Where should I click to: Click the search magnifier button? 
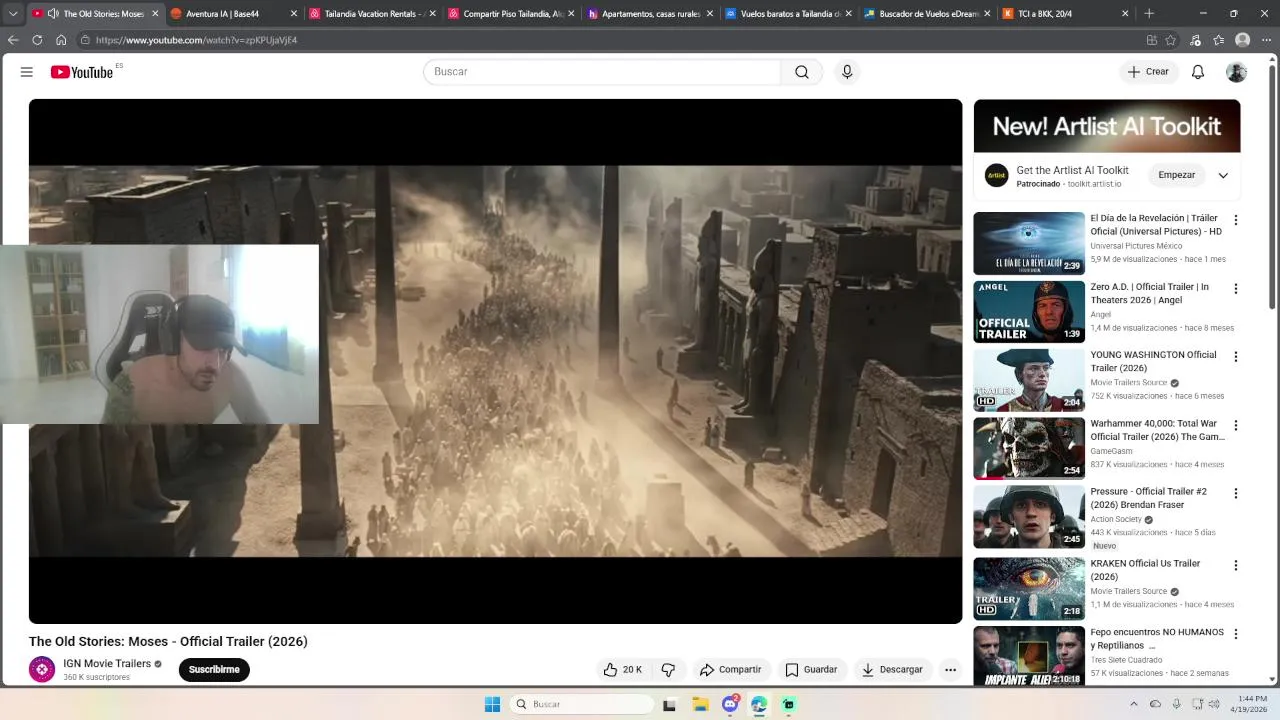[802, 72]
